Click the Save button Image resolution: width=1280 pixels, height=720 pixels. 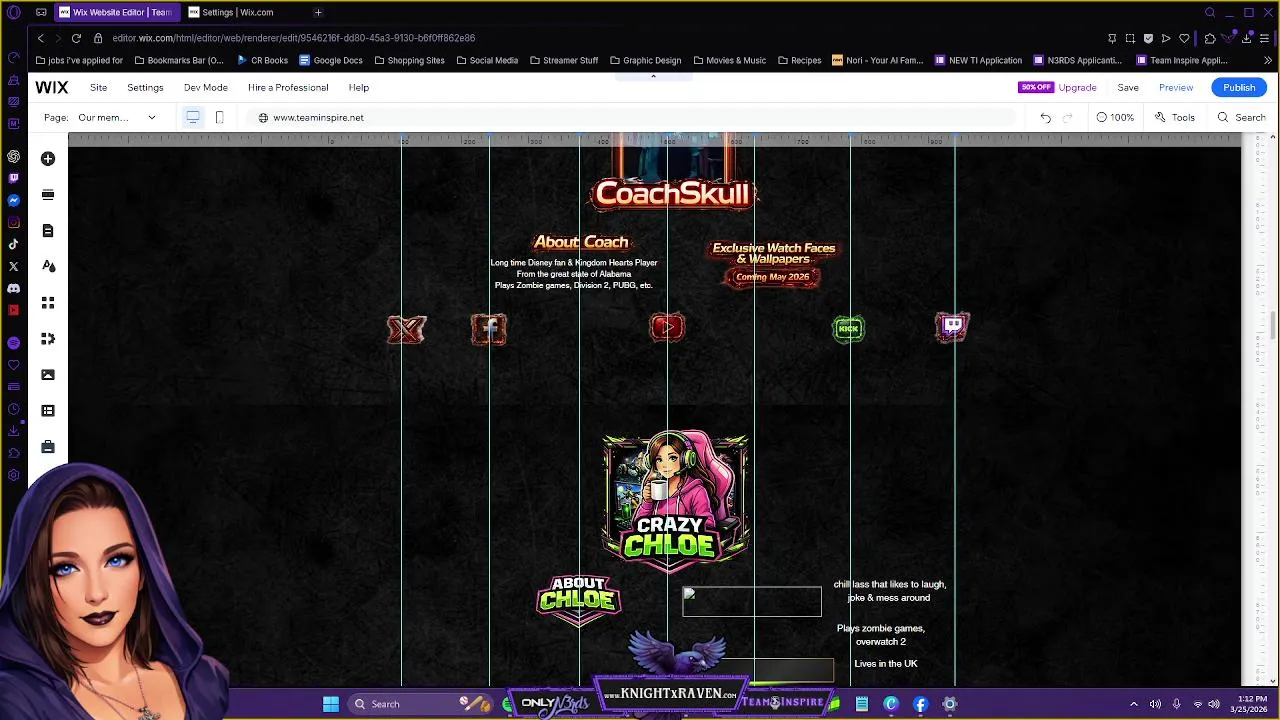coord(1128,87)
